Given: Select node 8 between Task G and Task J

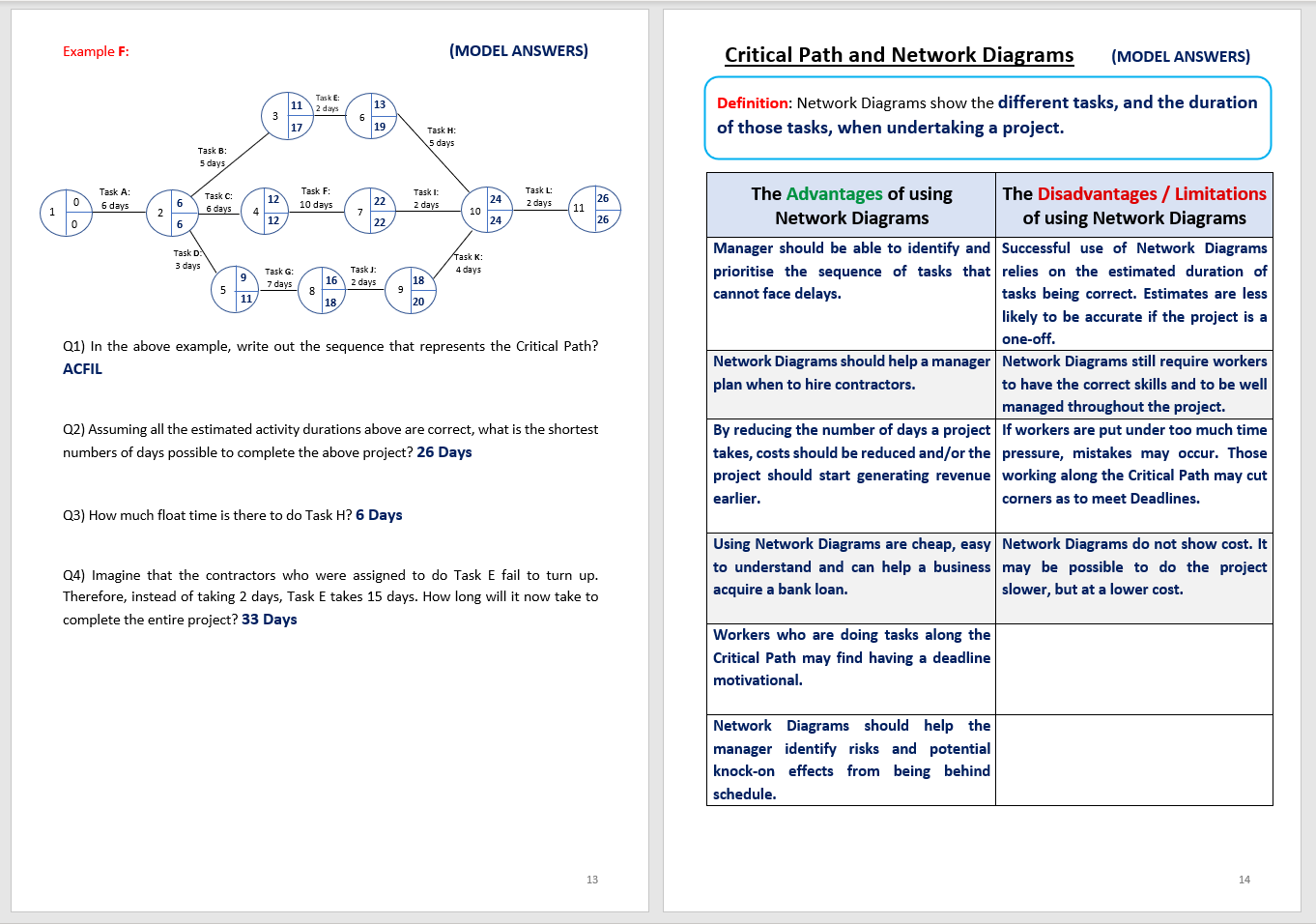Looking at the screenshot, I should (x=321, y=290).
